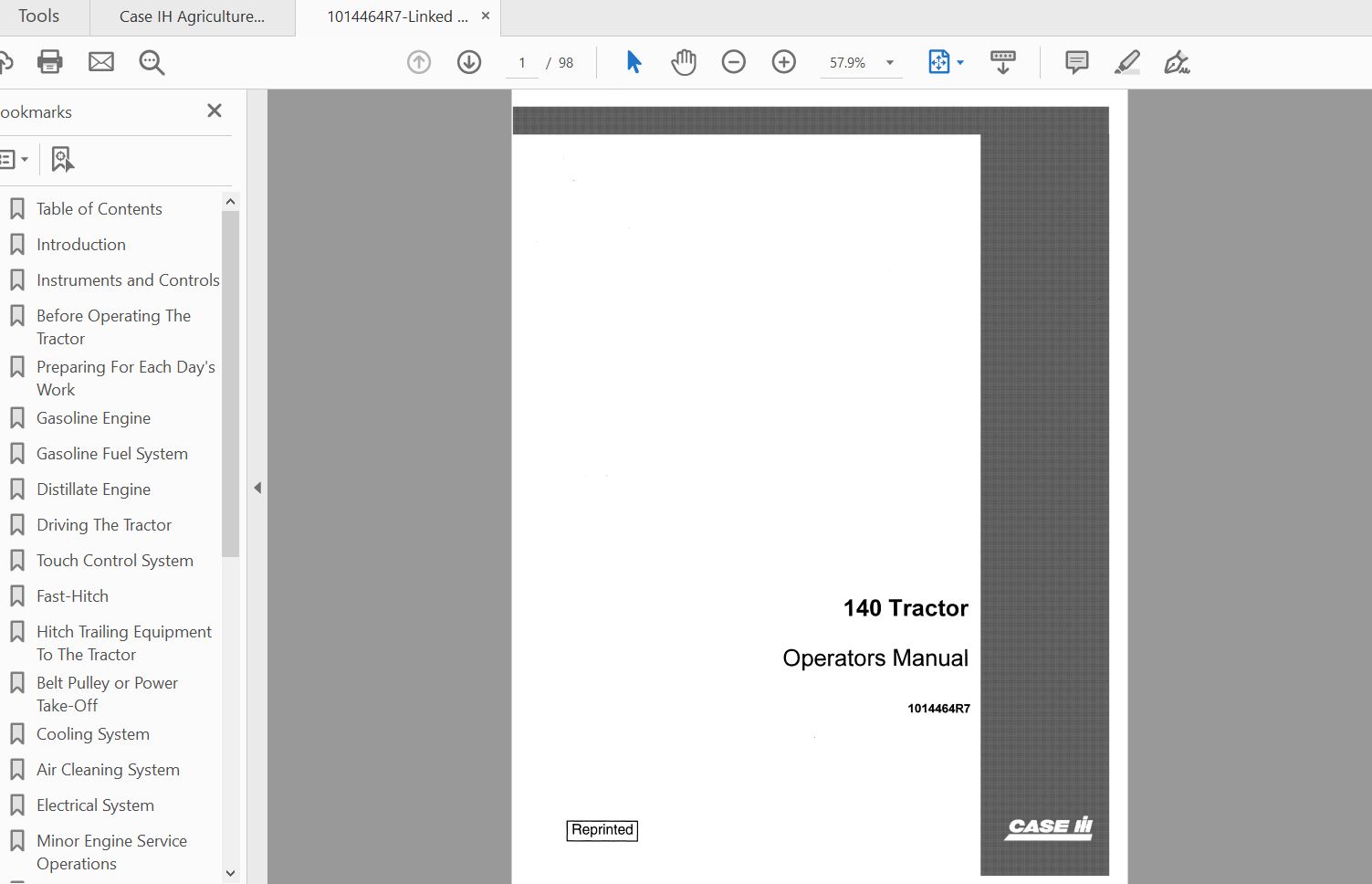Activate the Hand pan tool

point(684,62)
